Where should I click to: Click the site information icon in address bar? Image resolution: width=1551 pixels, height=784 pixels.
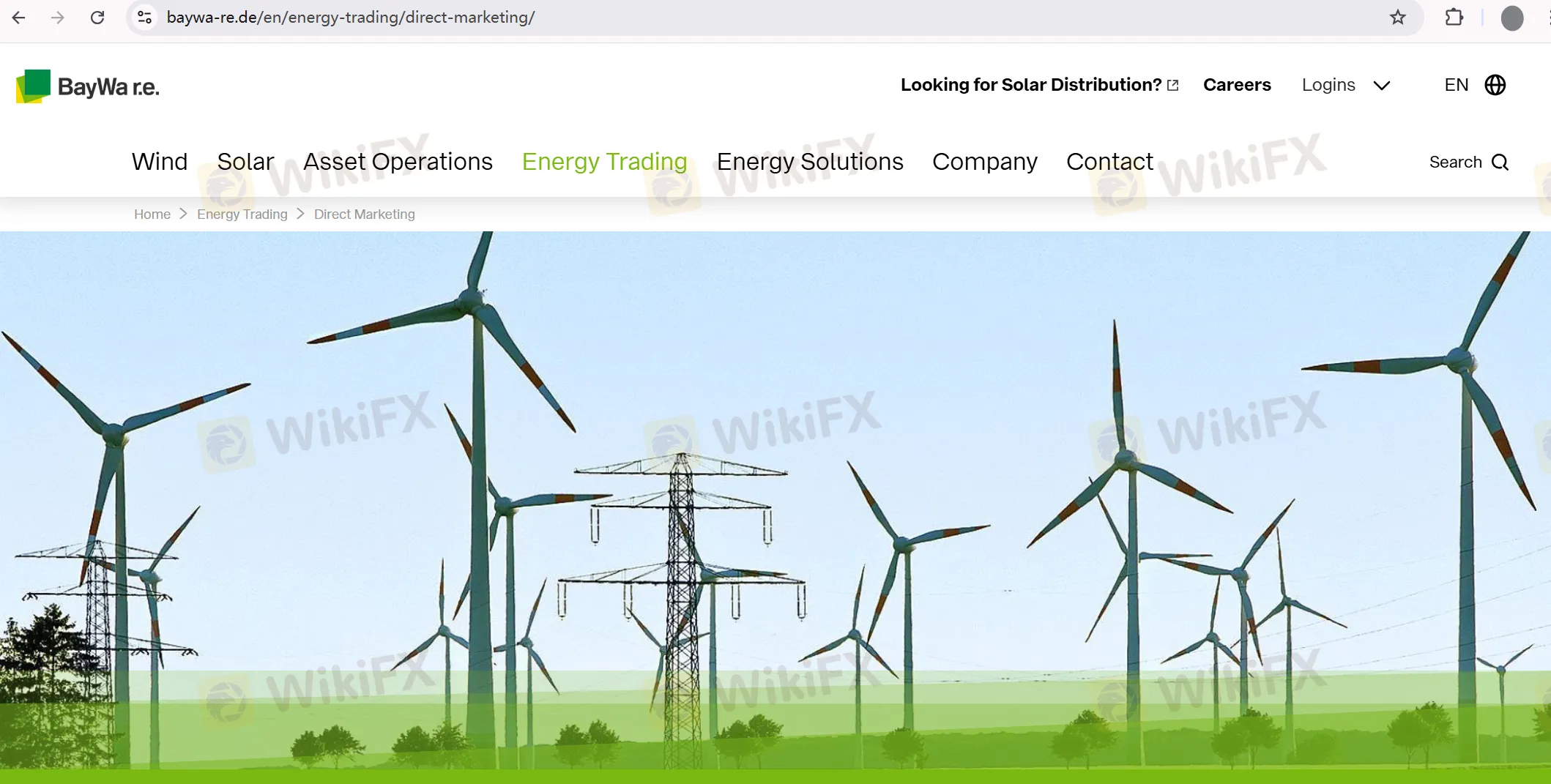click(x=144, y=18)
